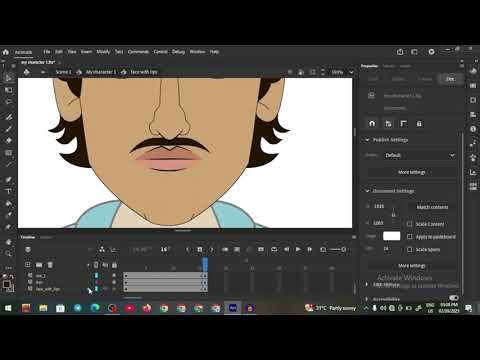
Task: Click the stage width field 1920
Action: pos(379,206)
